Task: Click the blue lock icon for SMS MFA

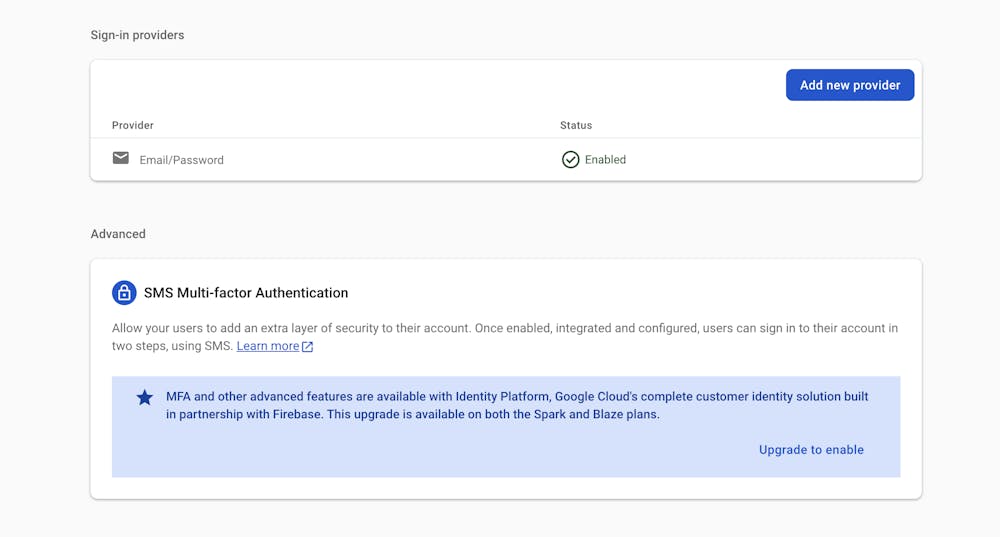Action: coord(124,293)
